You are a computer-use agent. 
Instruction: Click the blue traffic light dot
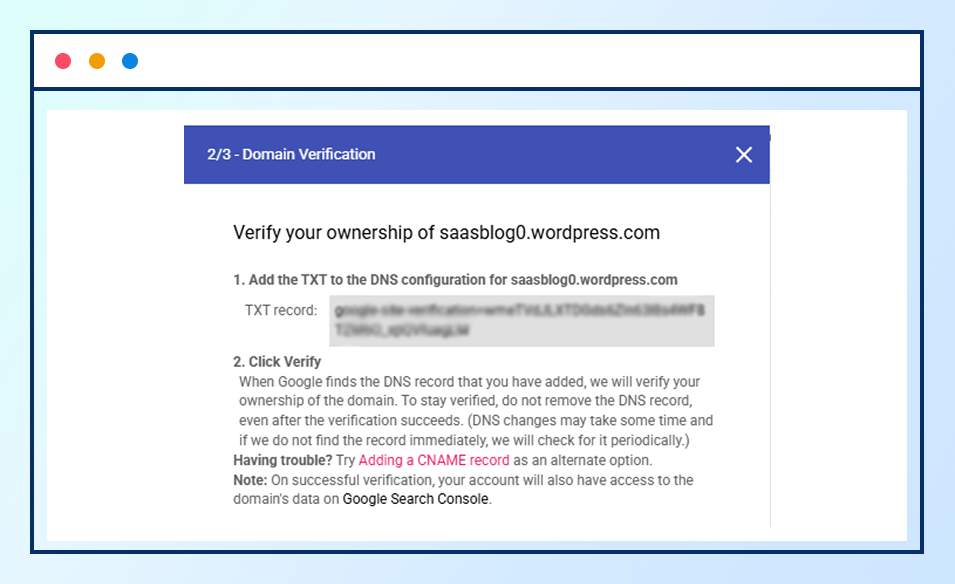tap(129, 60)
